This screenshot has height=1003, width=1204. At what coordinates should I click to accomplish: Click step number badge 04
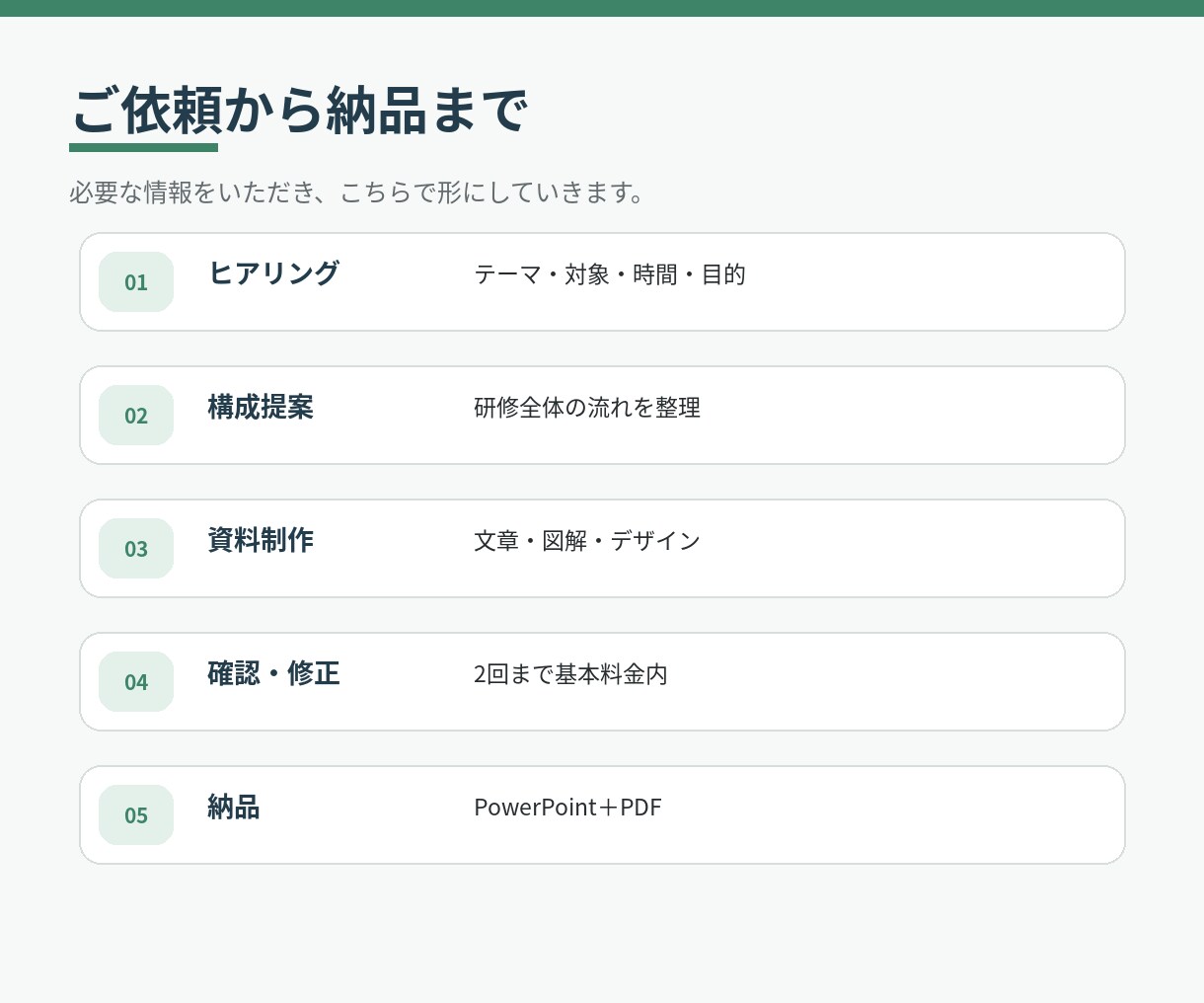136,682
